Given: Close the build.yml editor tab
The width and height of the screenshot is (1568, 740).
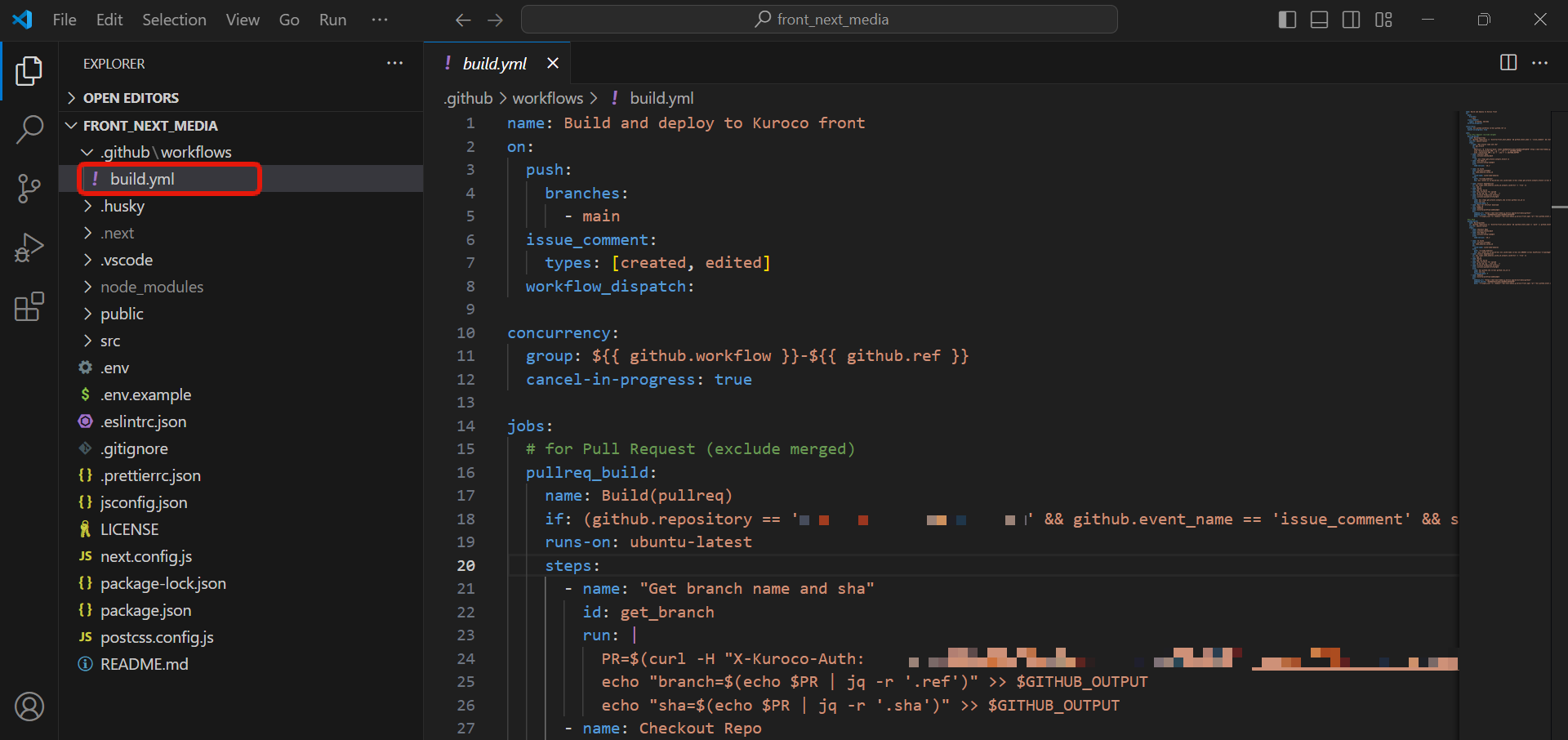Looking at the screenshot, I should pos(553,63).
